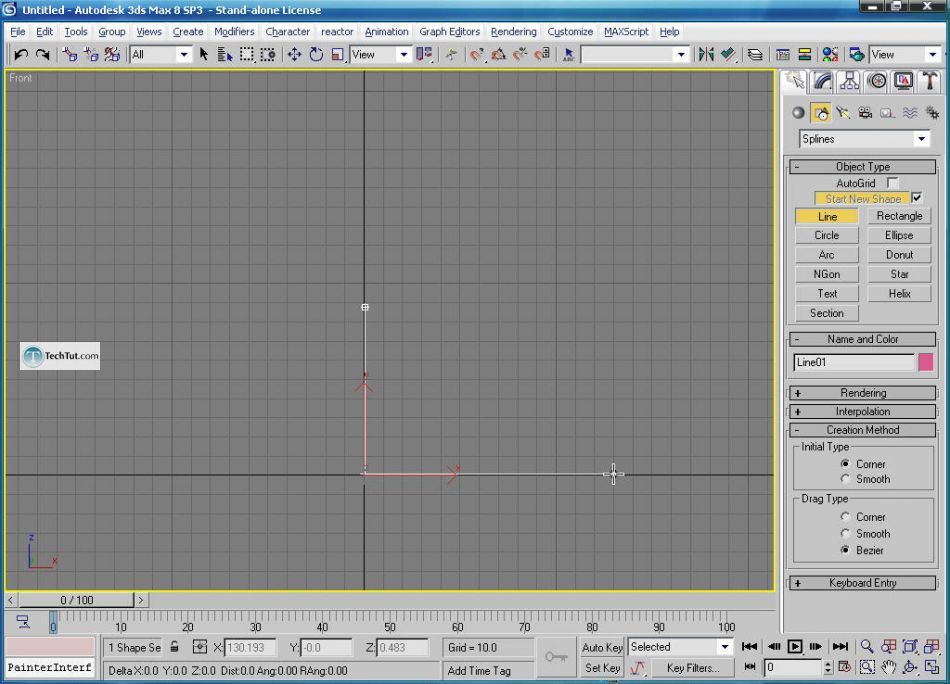Viewport: 950px width, 684px height.
Task: Select Drag Type Smooth radio button
Action: pos(845,533)
